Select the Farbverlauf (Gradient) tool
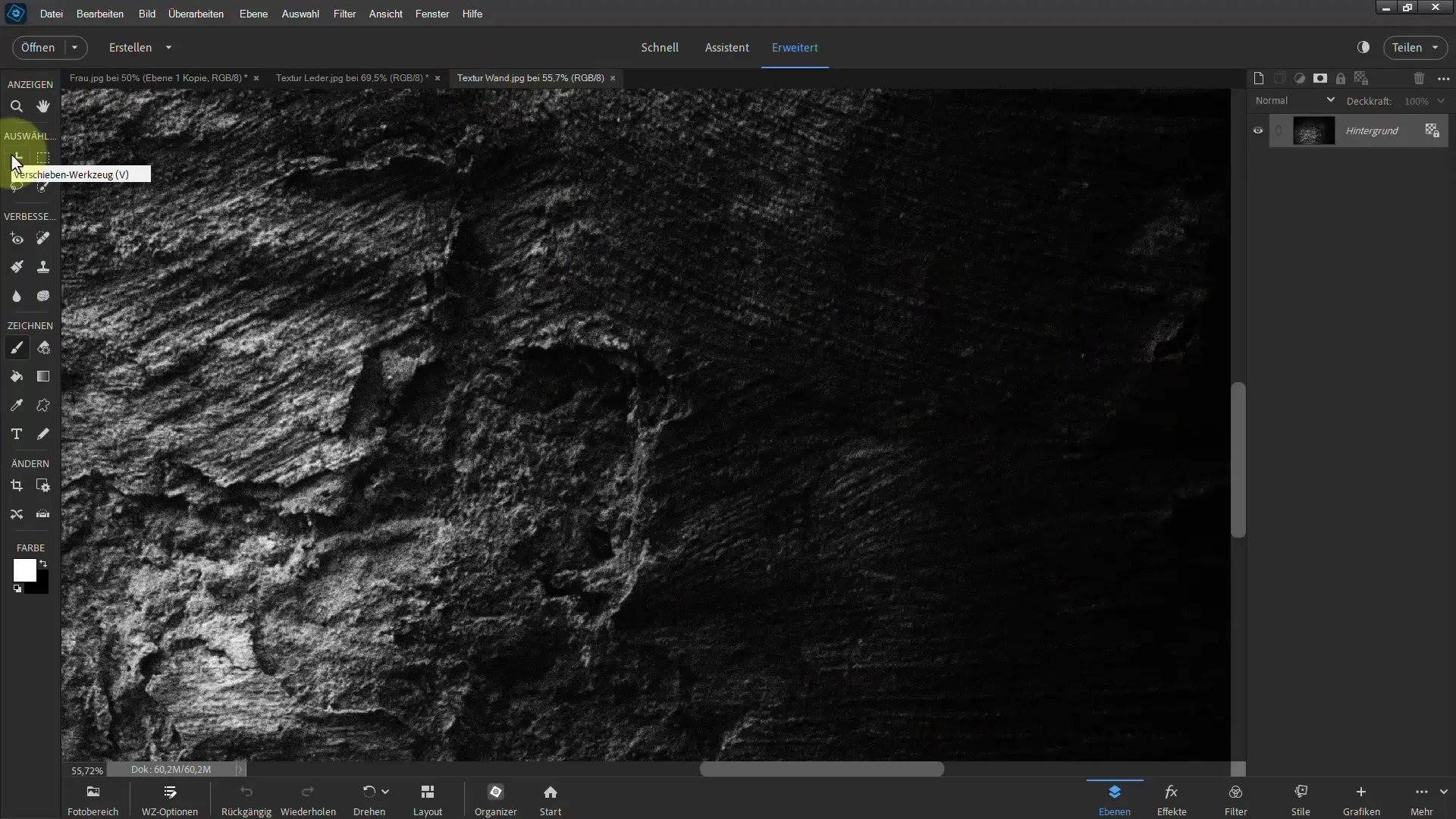The image size is (1456, 819). tap(43, 376)
